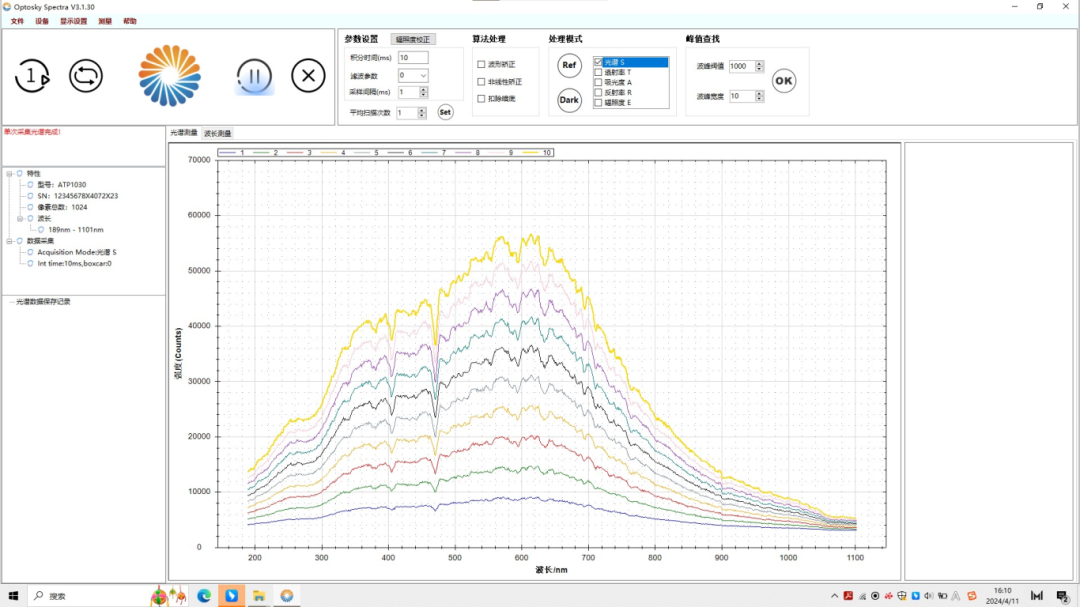Image resolution: width=1080 pixels, height=607 pixels.
Task: Check 吸光度 A processing mode
Action: pyautogui.click(x=598, y=82)
